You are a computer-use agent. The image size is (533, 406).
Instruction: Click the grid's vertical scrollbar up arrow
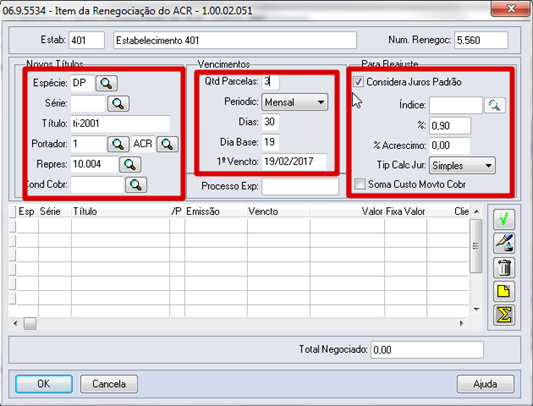(x=477, y=212)
